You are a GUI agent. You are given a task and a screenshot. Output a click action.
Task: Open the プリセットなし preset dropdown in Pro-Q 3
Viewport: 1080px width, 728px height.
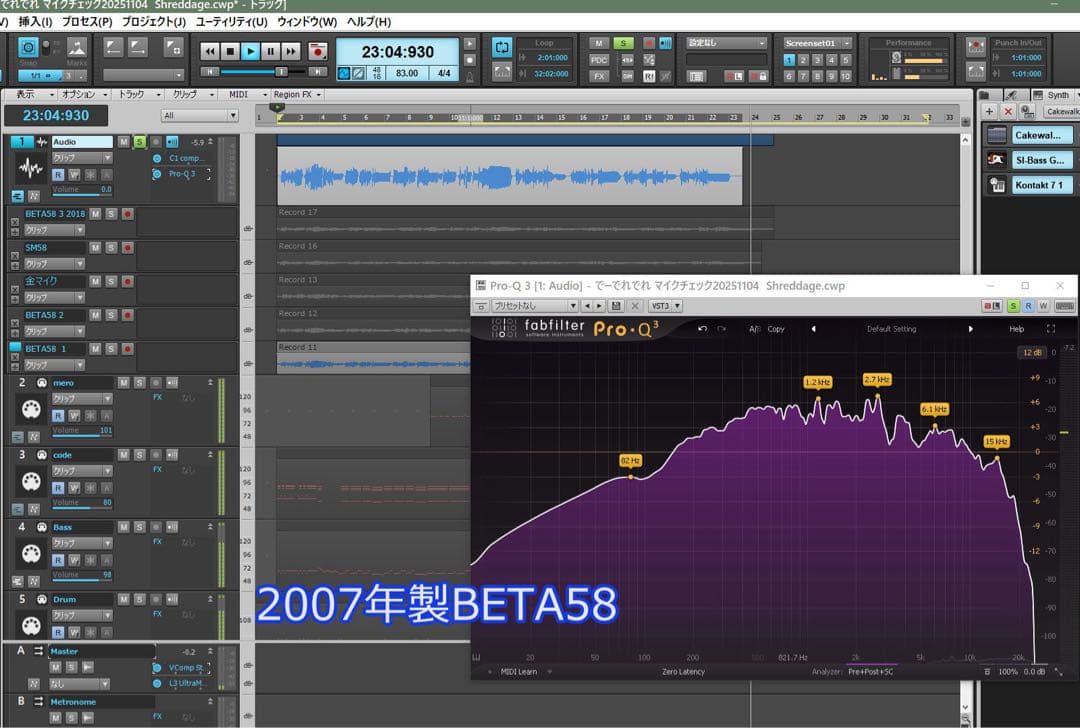coord(529,305)
